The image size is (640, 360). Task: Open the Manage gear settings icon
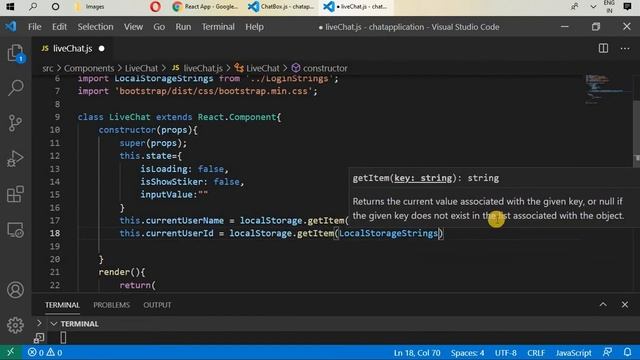click(16, 325)
